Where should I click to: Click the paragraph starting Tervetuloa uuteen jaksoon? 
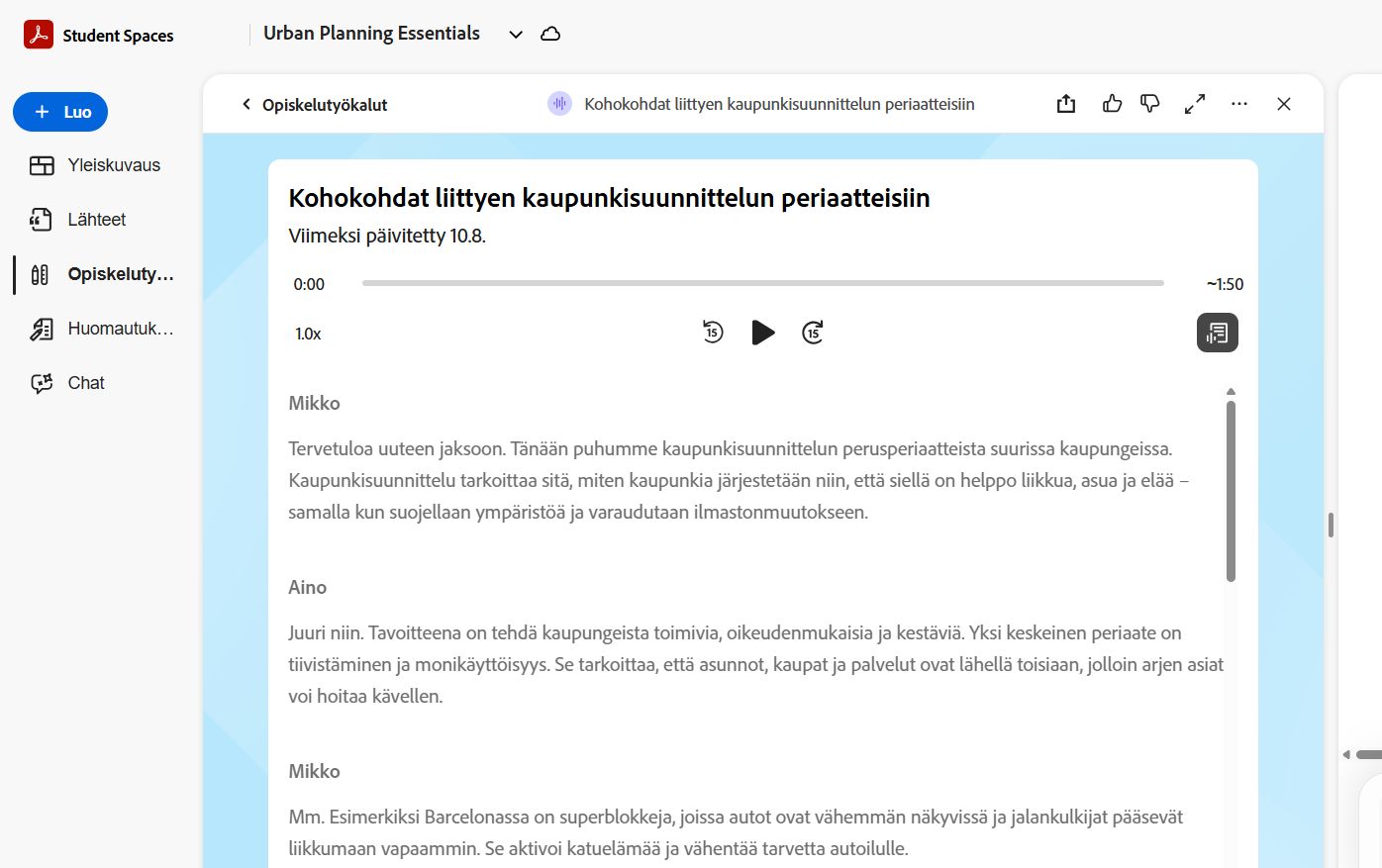pos(739,481)
